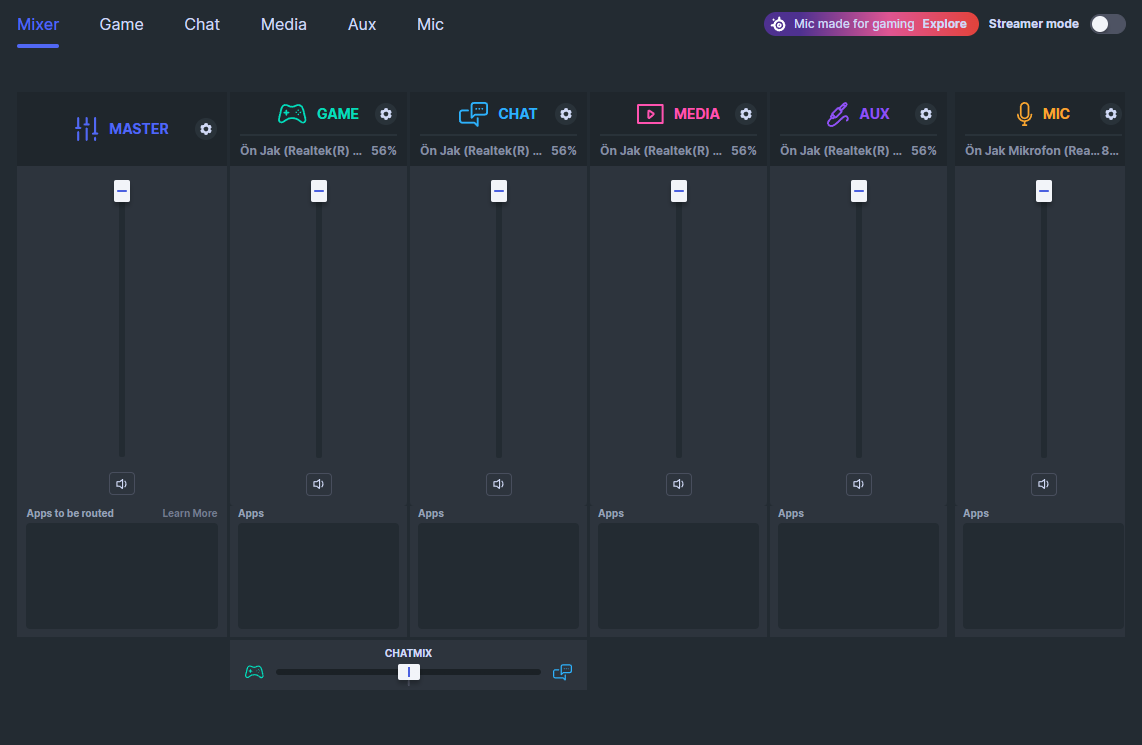The width and height of the screenshot is (1142, 745).
Task: Open Media channel settings gear
Action: point(746,114)
